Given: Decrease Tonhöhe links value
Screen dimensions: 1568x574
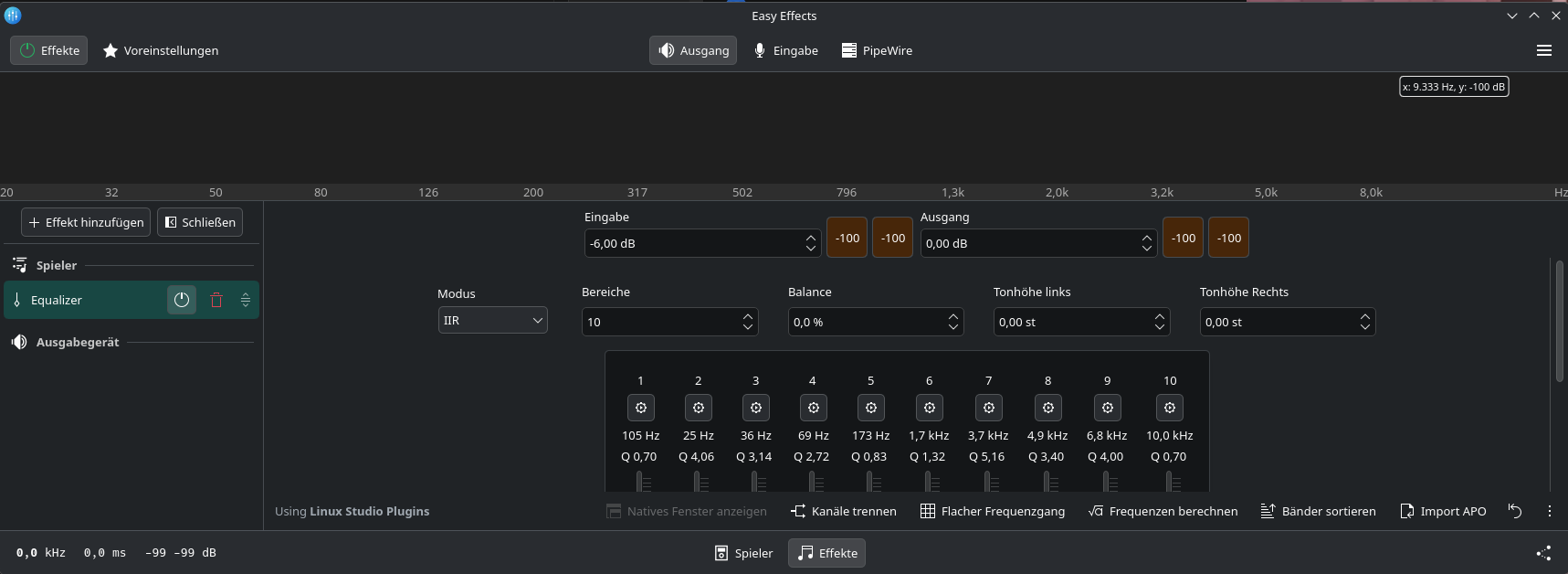Looking at the screenshot, I should (x=1160, y=326).
